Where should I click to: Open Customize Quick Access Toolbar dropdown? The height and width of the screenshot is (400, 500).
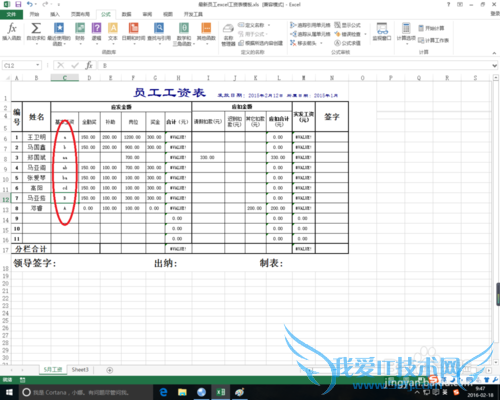[59, 4]
